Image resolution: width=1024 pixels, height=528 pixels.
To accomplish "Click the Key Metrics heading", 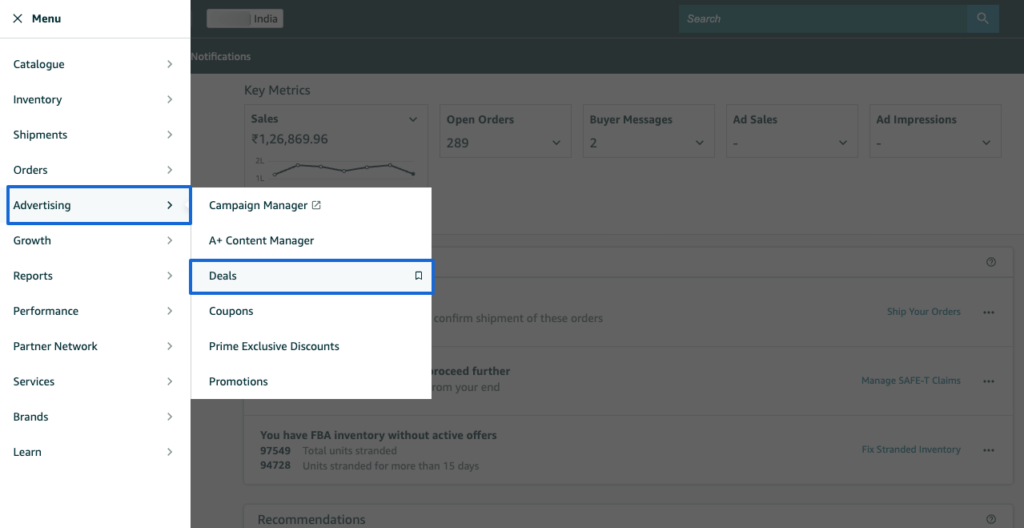I will pos(277,90).
